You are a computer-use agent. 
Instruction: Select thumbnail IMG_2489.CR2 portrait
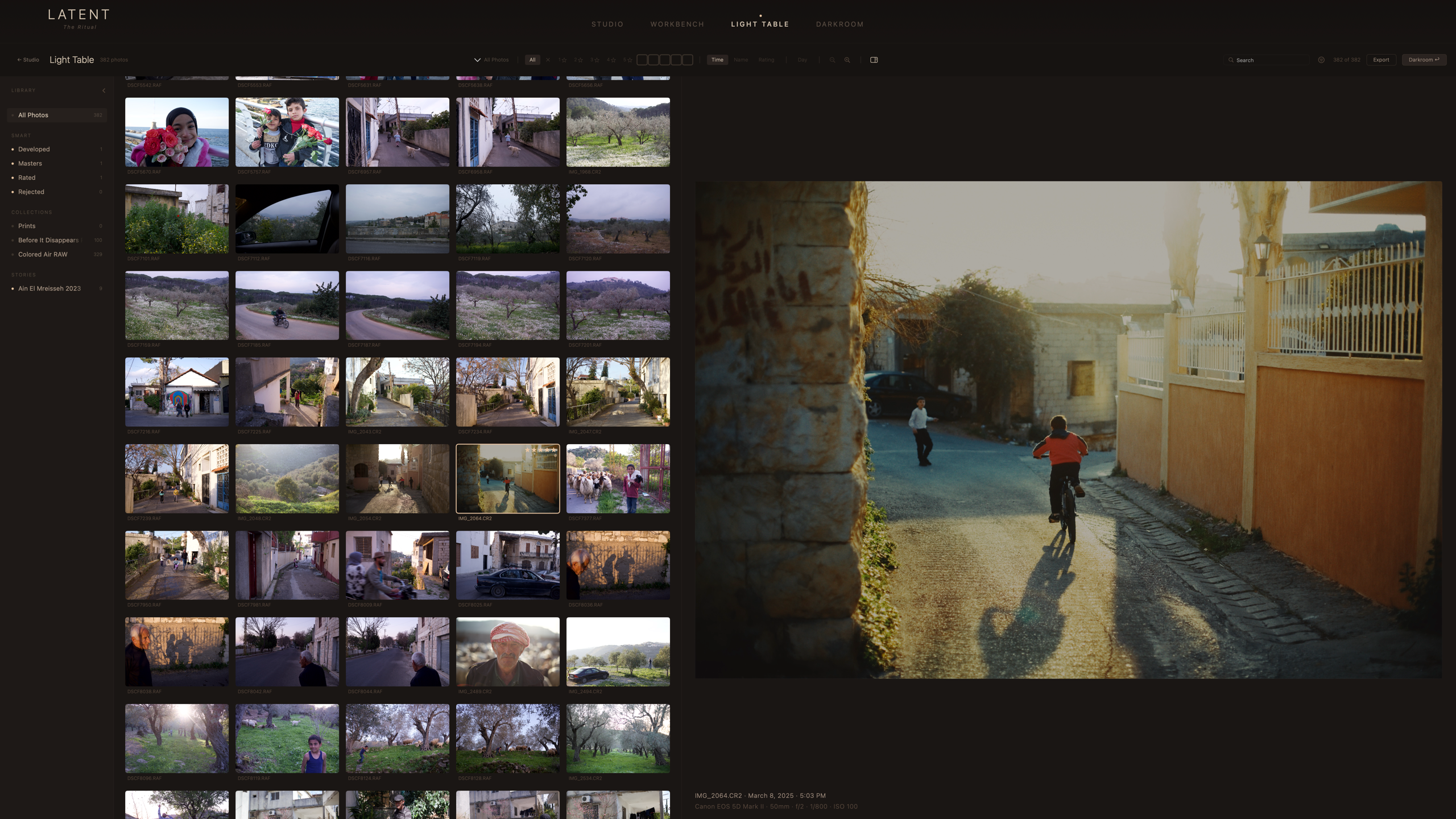(x=508, y=652)
